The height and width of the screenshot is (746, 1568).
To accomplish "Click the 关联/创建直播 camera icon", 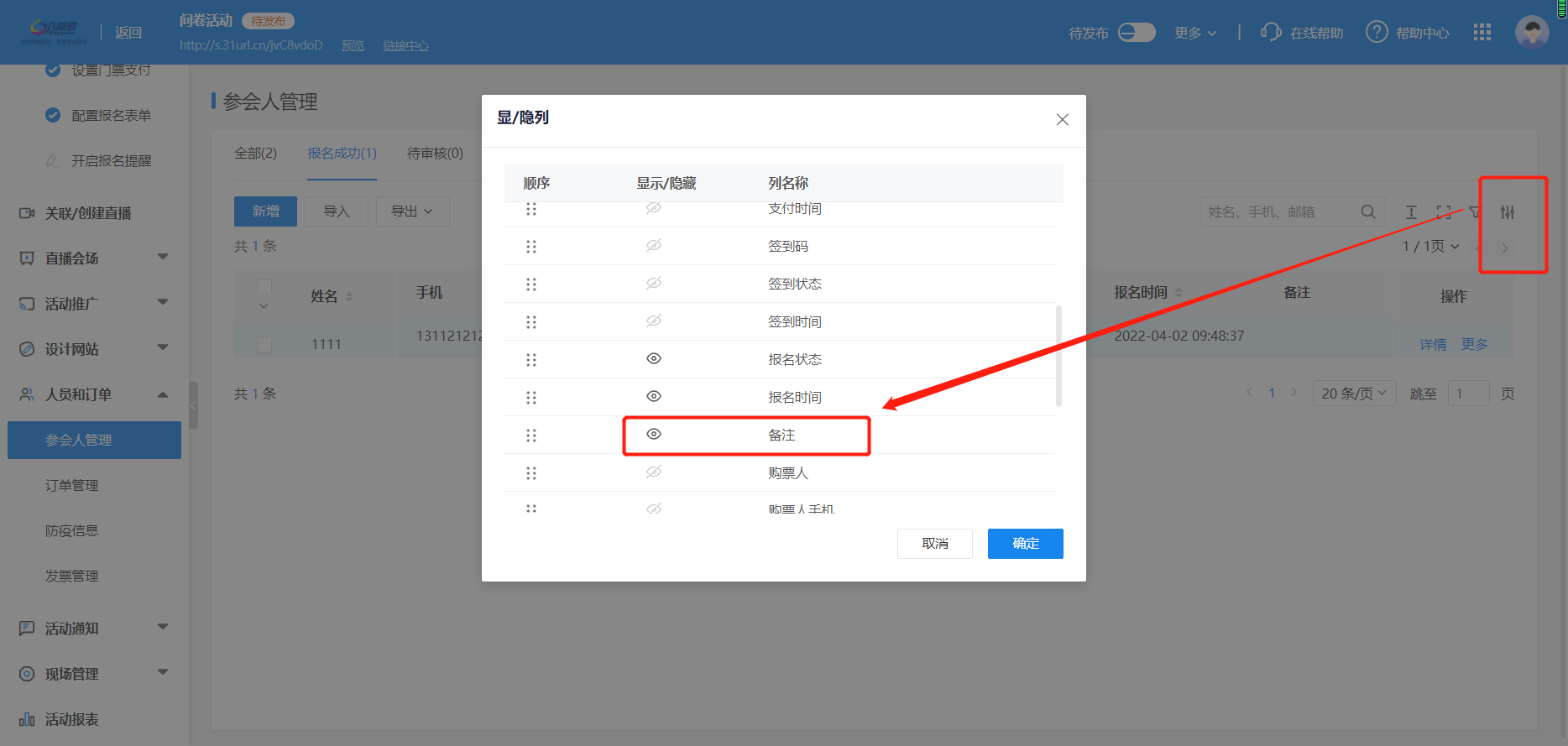I will 27,213.
